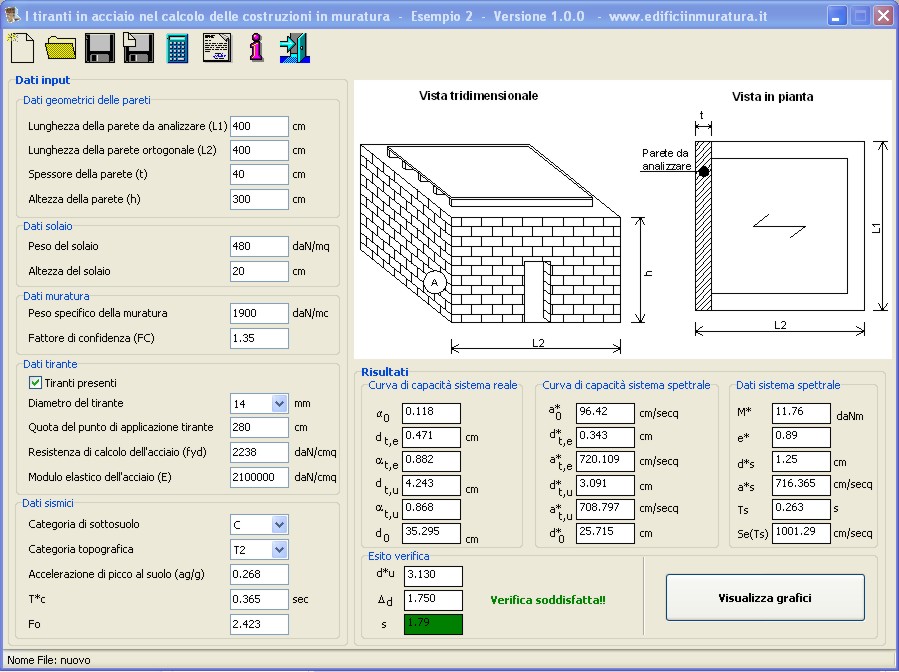This screenshot has height=672, width=899.
Task: Select the M* field showing 11.76
Action: pyautogui.click(x=802, y=413)
